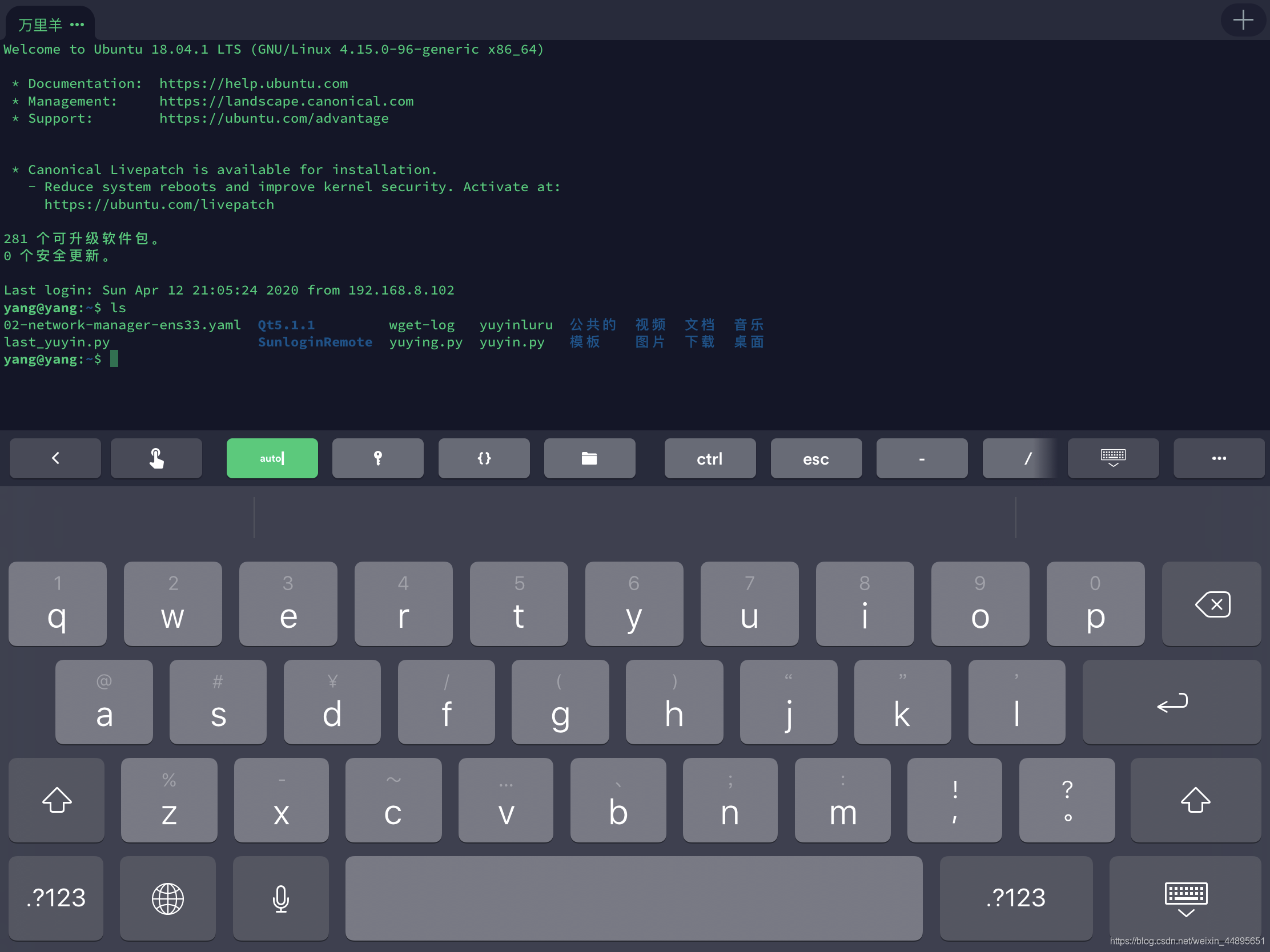Open the folder file browser icon

pyautogui.click(x=589, y=458)
